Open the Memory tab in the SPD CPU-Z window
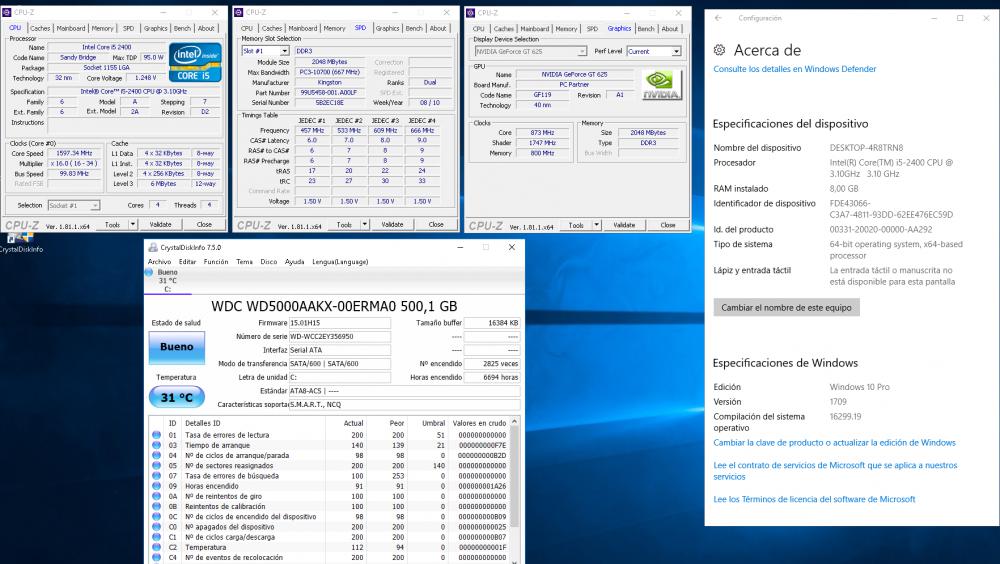Image resolution: width=1000 pixels, height=564 pixels. point(334,29)
